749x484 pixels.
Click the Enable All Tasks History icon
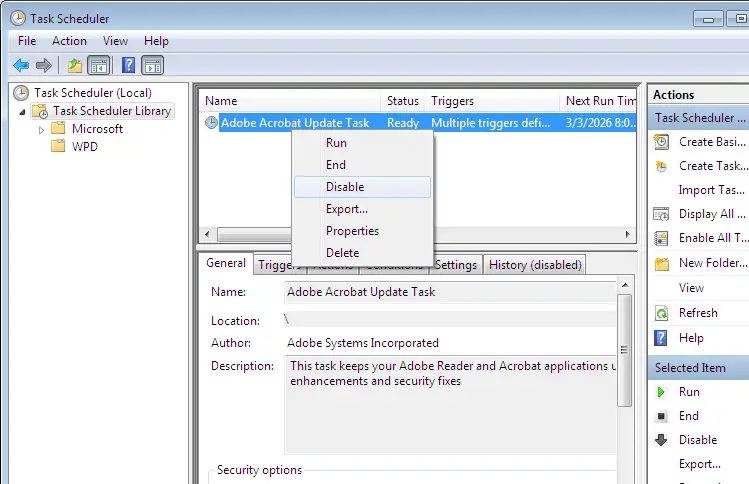tap(661, 238)
